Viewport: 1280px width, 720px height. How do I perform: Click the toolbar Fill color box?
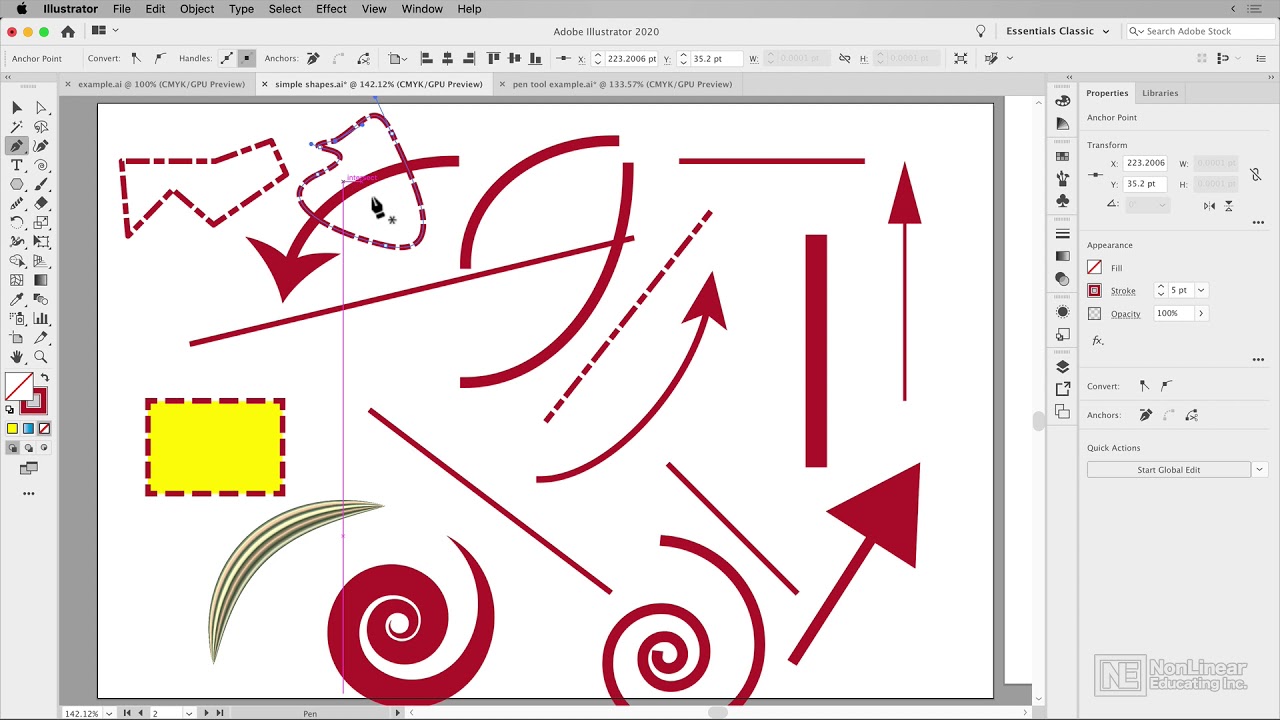(x=19, y=386)
